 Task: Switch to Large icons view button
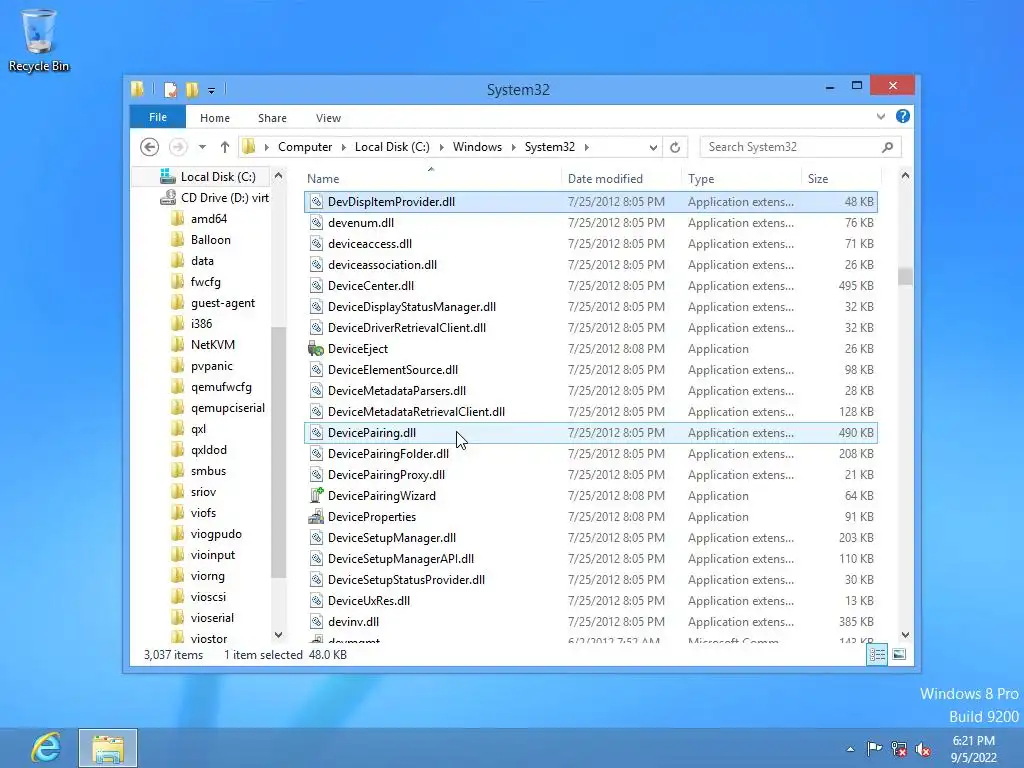(x=899, y=654)
